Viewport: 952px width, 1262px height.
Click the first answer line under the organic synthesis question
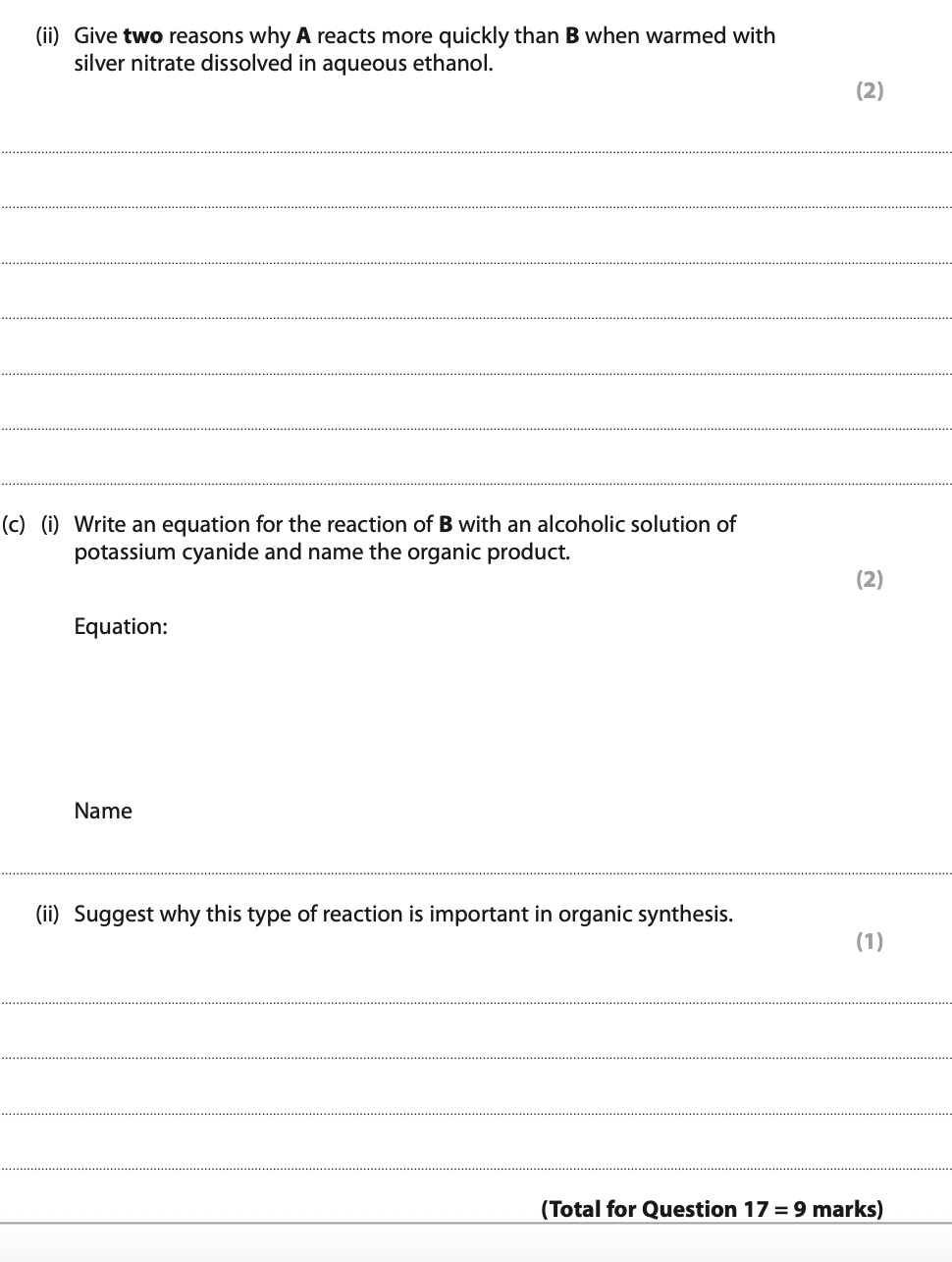[x=476, y=1003]
